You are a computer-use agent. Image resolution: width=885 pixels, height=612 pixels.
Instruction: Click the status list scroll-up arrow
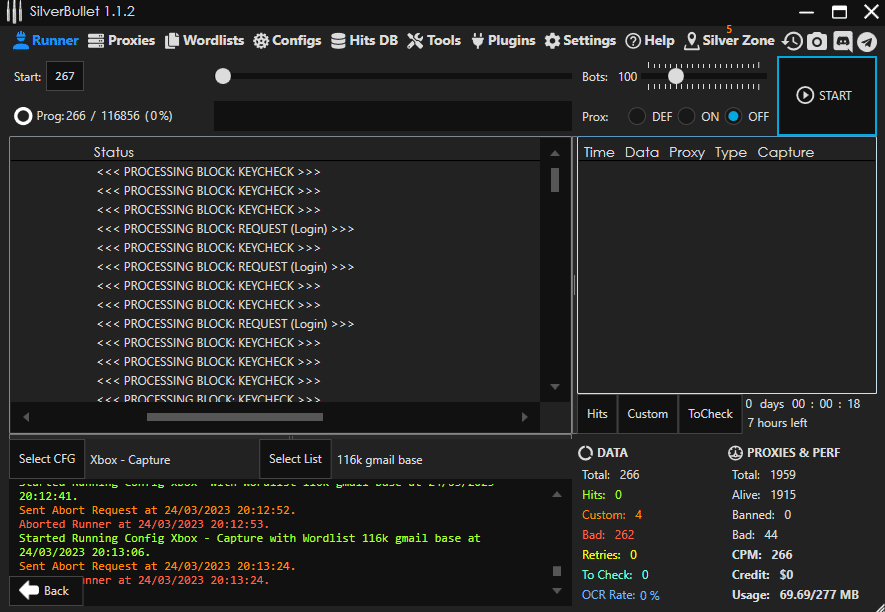[x=555, y=153]
